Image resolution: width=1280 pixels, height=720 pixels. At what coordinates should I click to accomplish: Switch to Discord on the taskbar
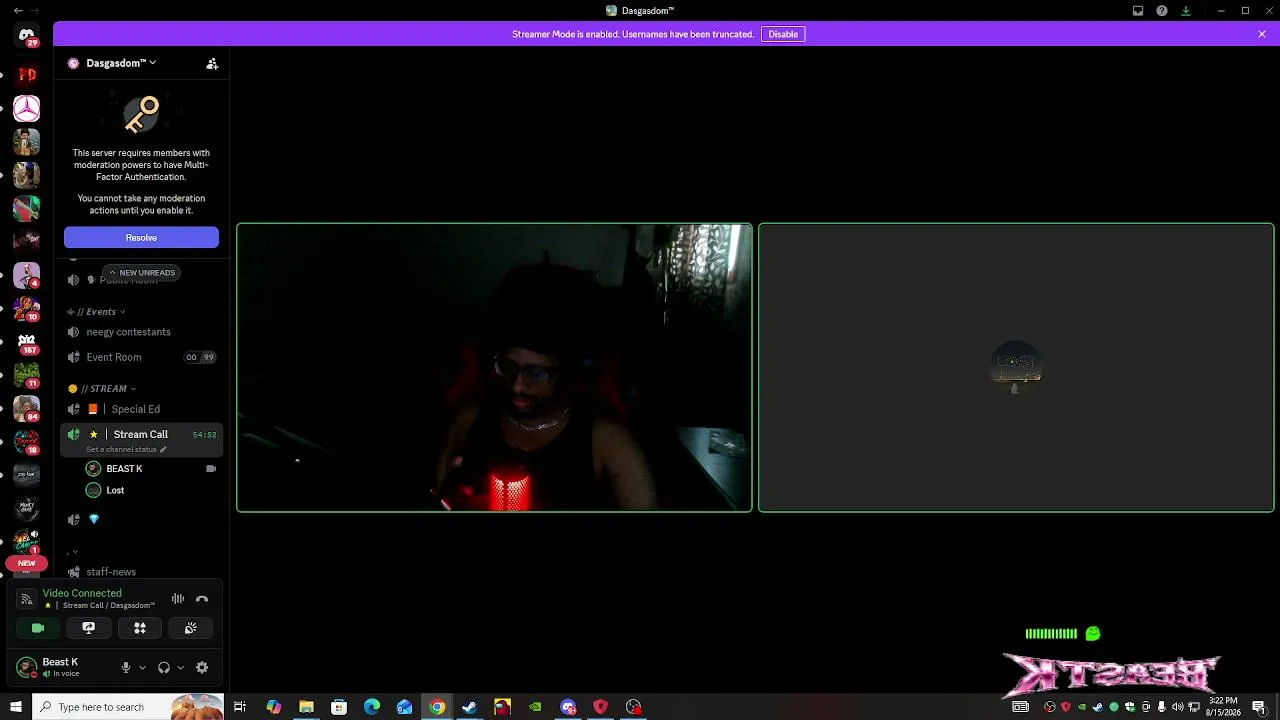(x=568, y=707)
